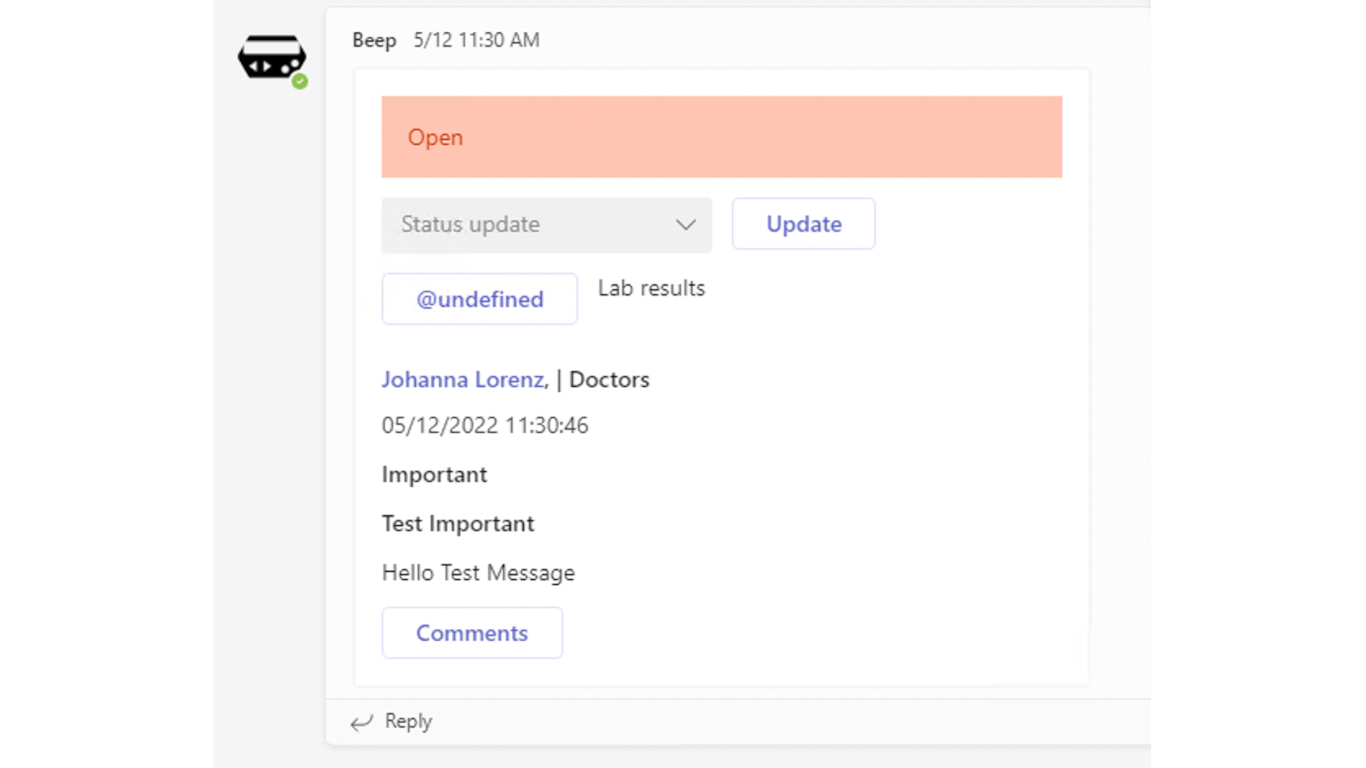Open the Status update dropdown field
The image size is (1366, 768).
[530, 225]
